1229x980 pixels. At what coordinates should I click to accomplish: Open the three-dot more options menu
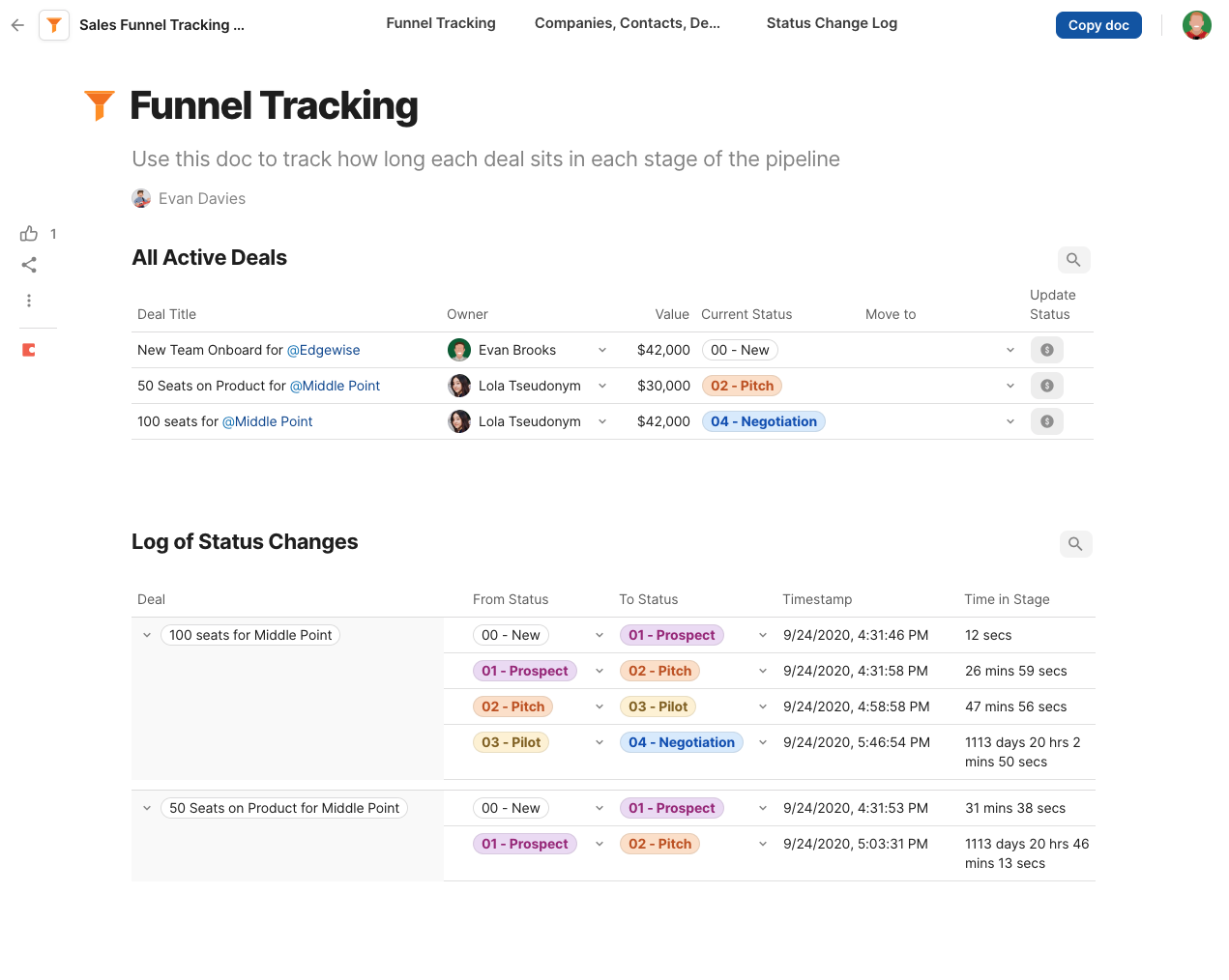click(x=29, y=301)
